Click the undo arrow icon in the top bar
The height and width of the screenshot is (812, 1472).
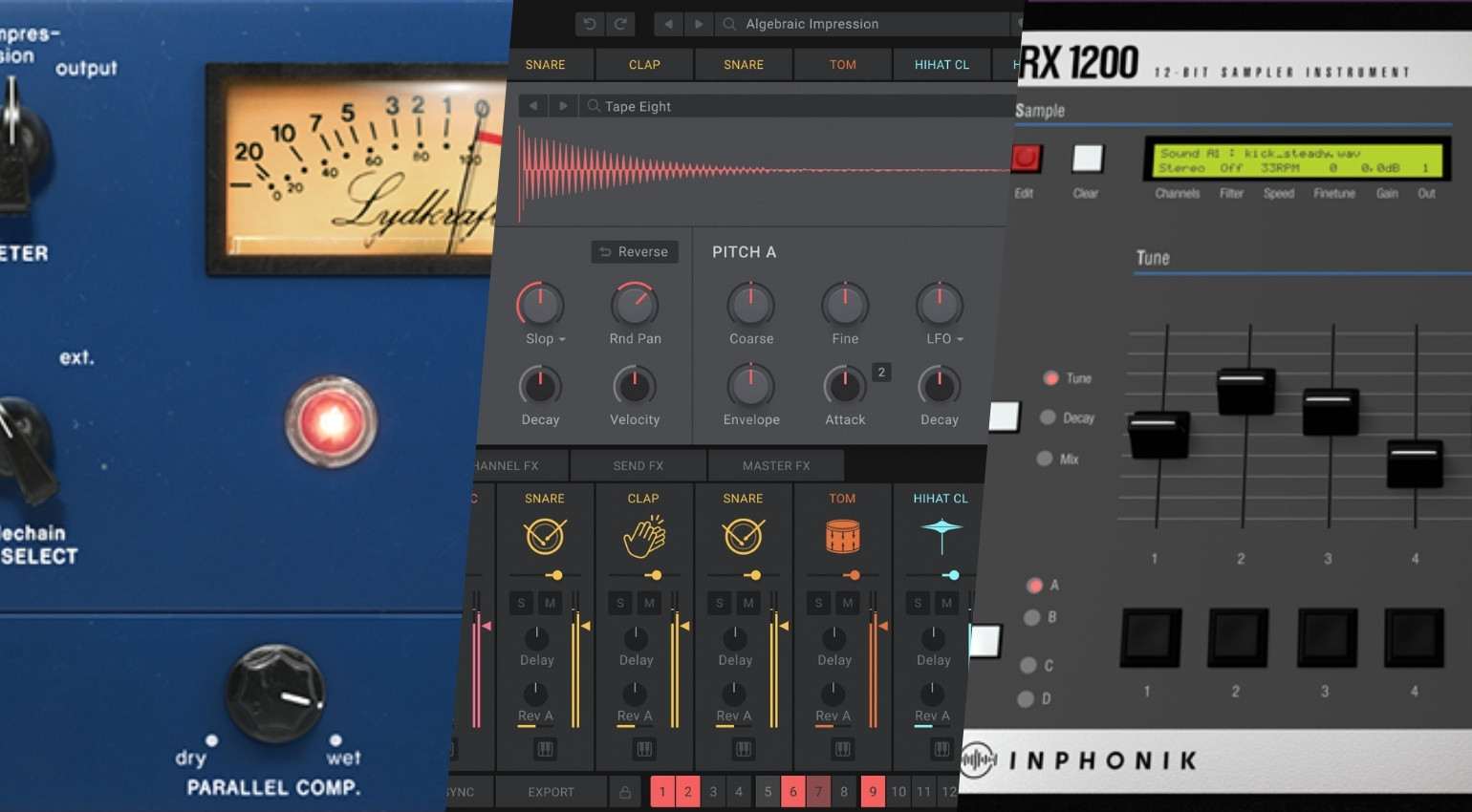click(590, 24)
